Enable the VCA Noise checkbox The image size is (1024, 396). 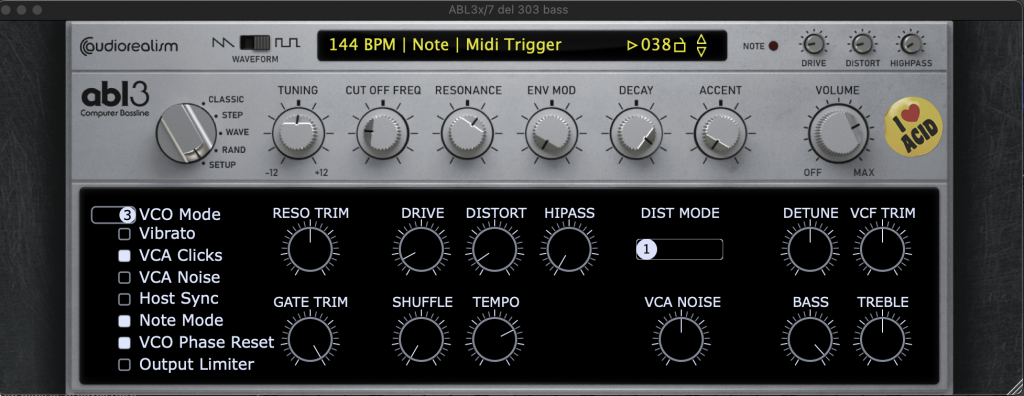click(124, 277)
